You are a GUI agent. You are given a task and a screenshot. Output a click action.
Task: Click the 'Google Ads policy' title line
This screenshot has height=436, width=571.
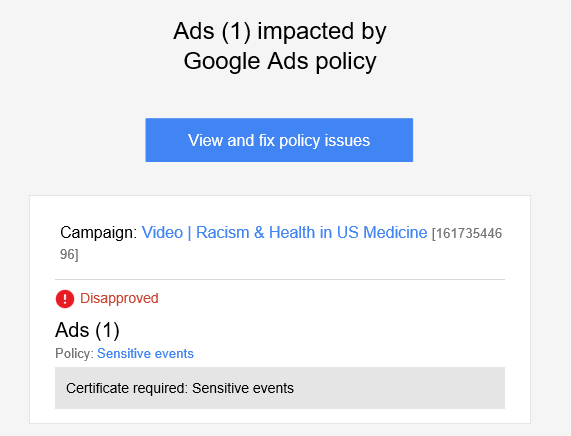[x=280, y=61]
